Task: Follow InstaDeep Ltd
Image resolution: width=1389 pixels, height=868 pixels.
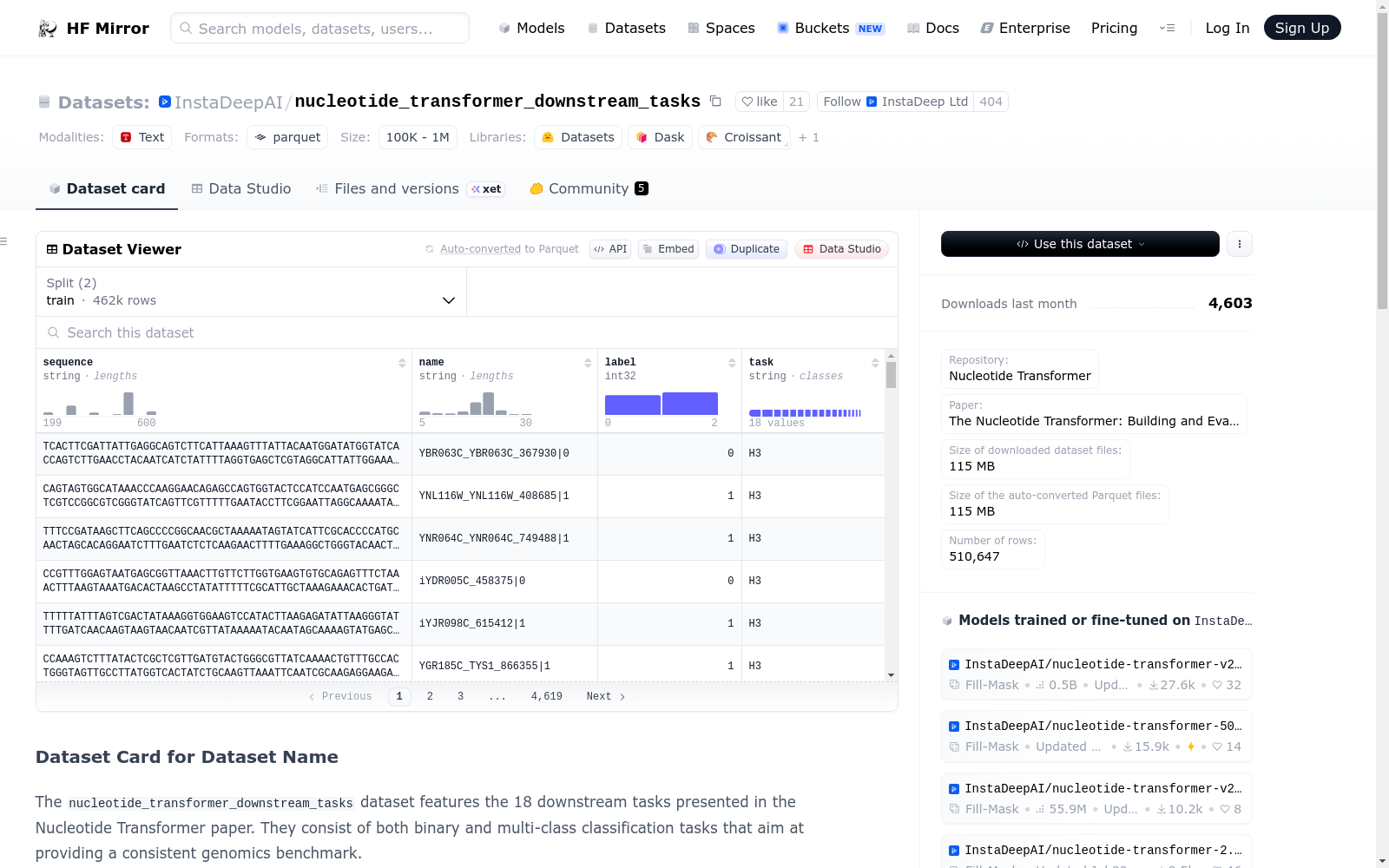Action: [895, 102]
